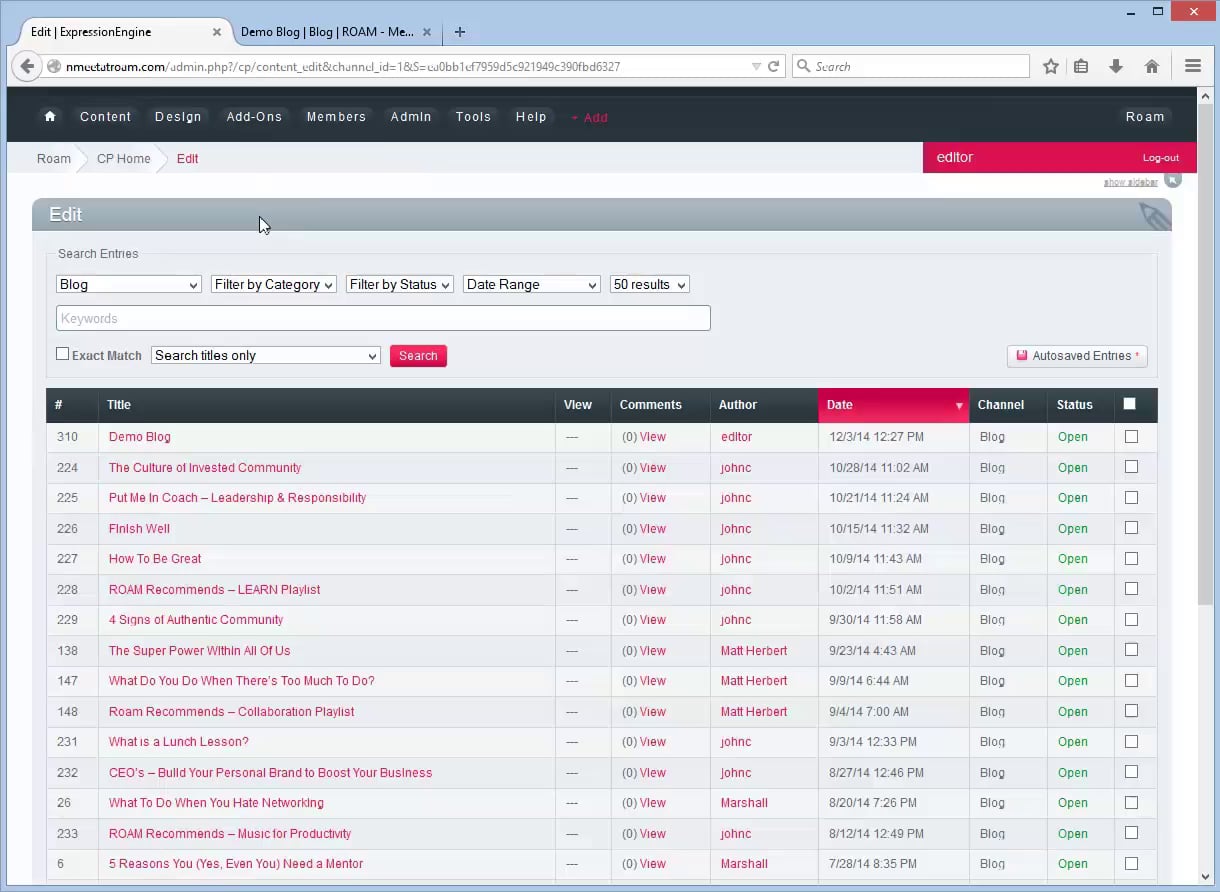Open the CP Home breadcrumb
1220x892 pixels.
click(x=124, y=159)
